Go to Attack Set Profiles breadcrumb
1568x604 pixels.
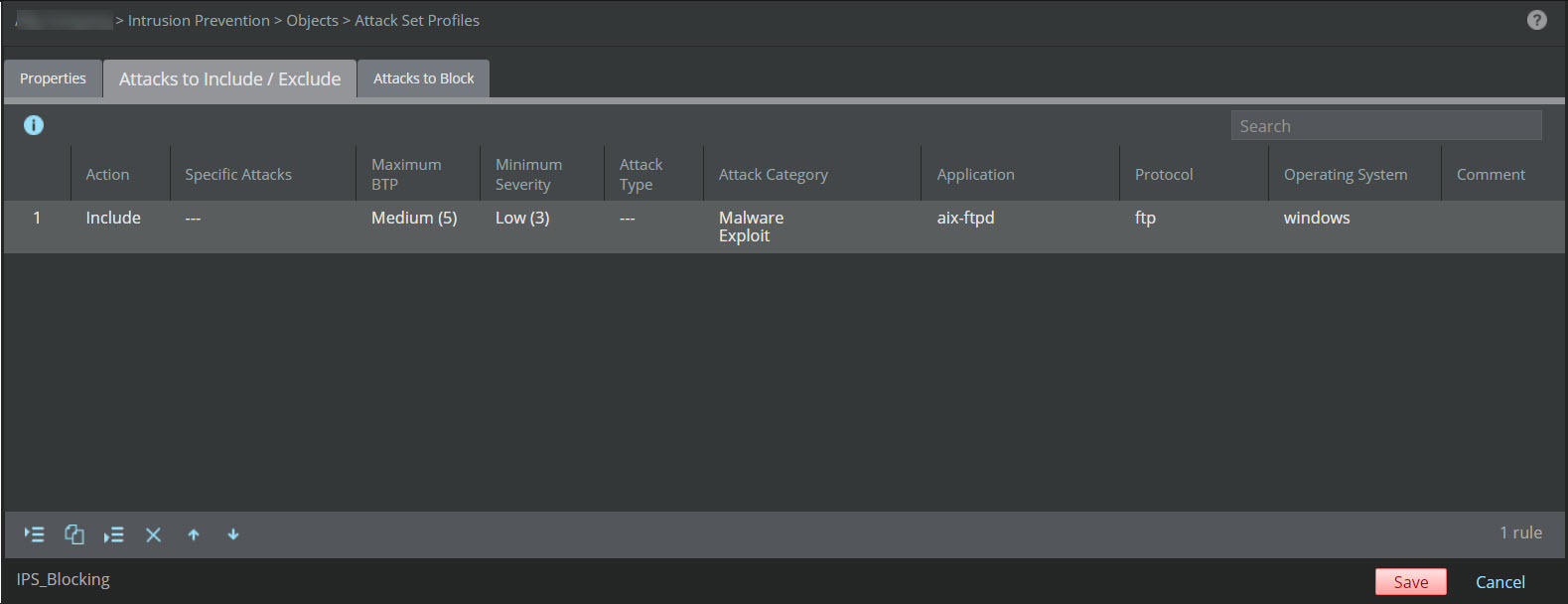[x=417, y=20]
